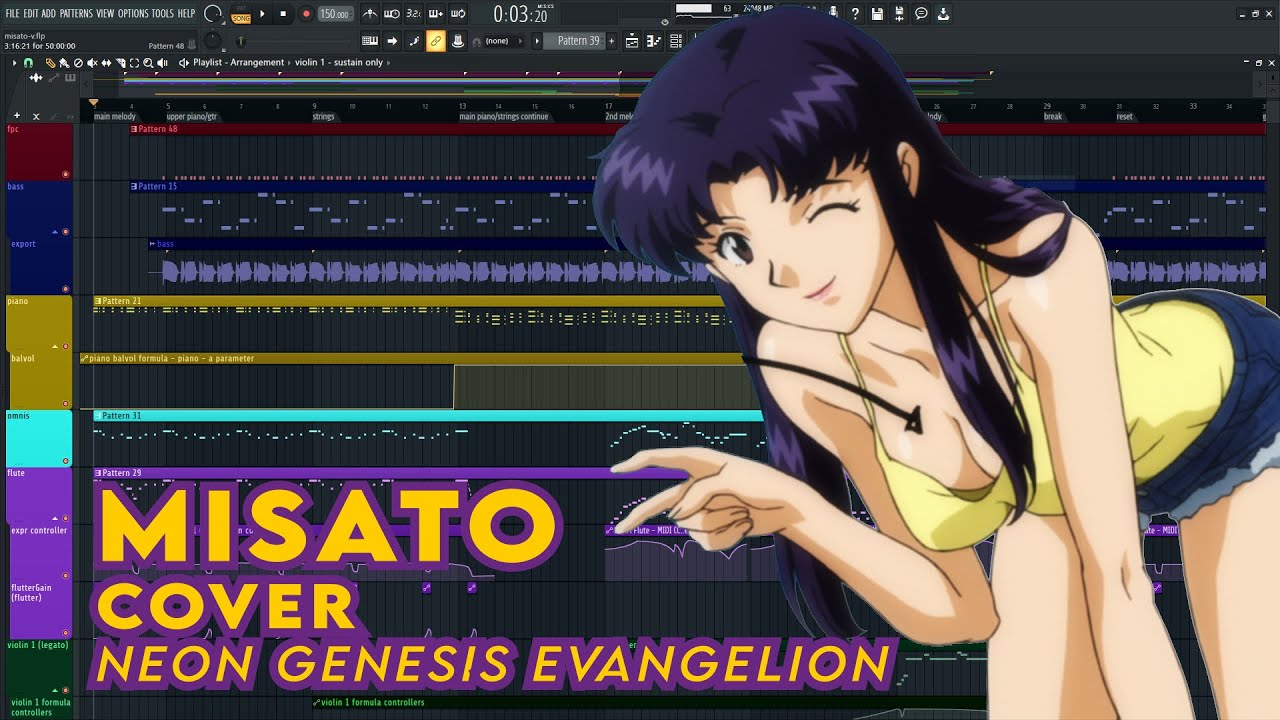Toggle the note/clip grouping stamp icon
1280x720 pixels.
pyautogui.click(x=458, y=41)
